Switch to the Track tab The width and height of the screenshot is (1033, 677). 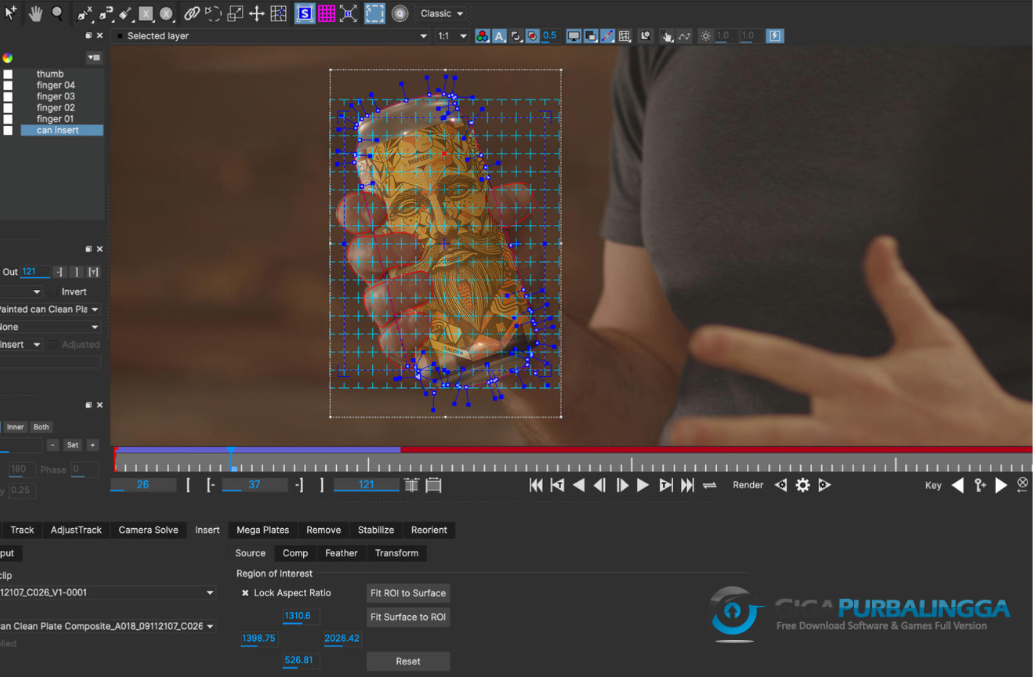pyautogui.click(x=22, y=529)
